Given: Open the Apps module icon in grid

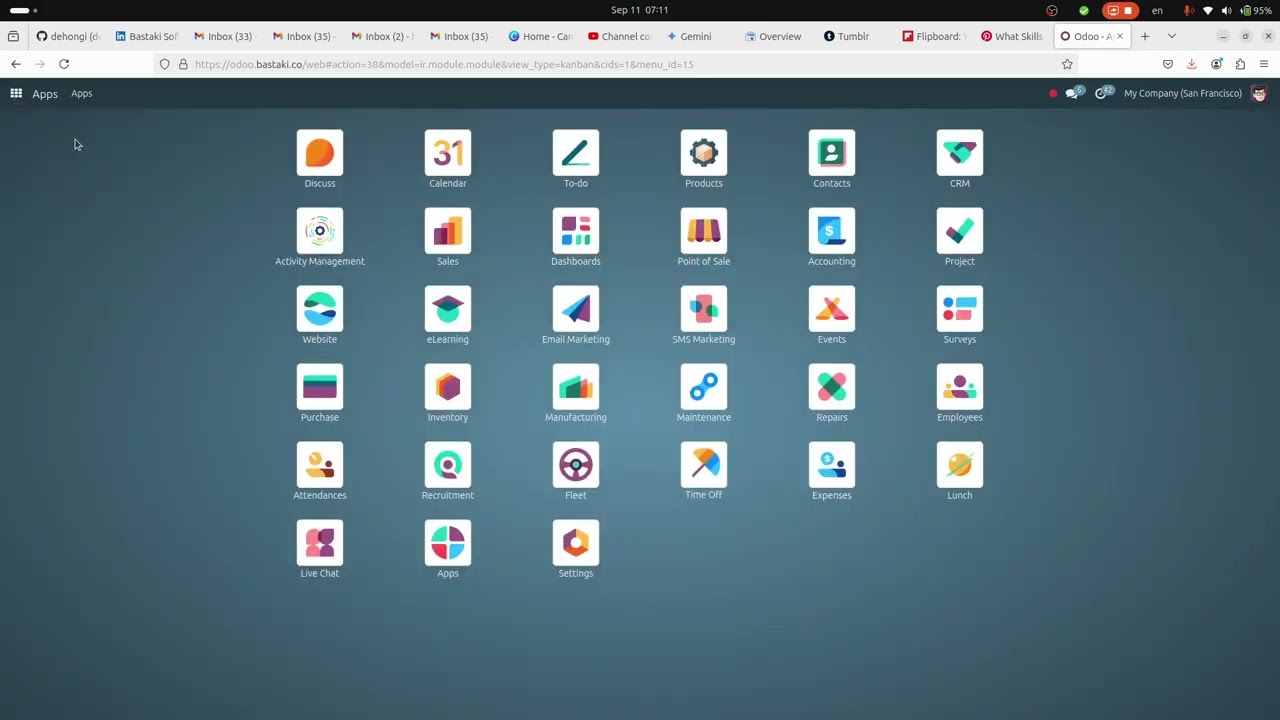Looking at the screenshot, I should pyautogui.click(x=448, y=543).
